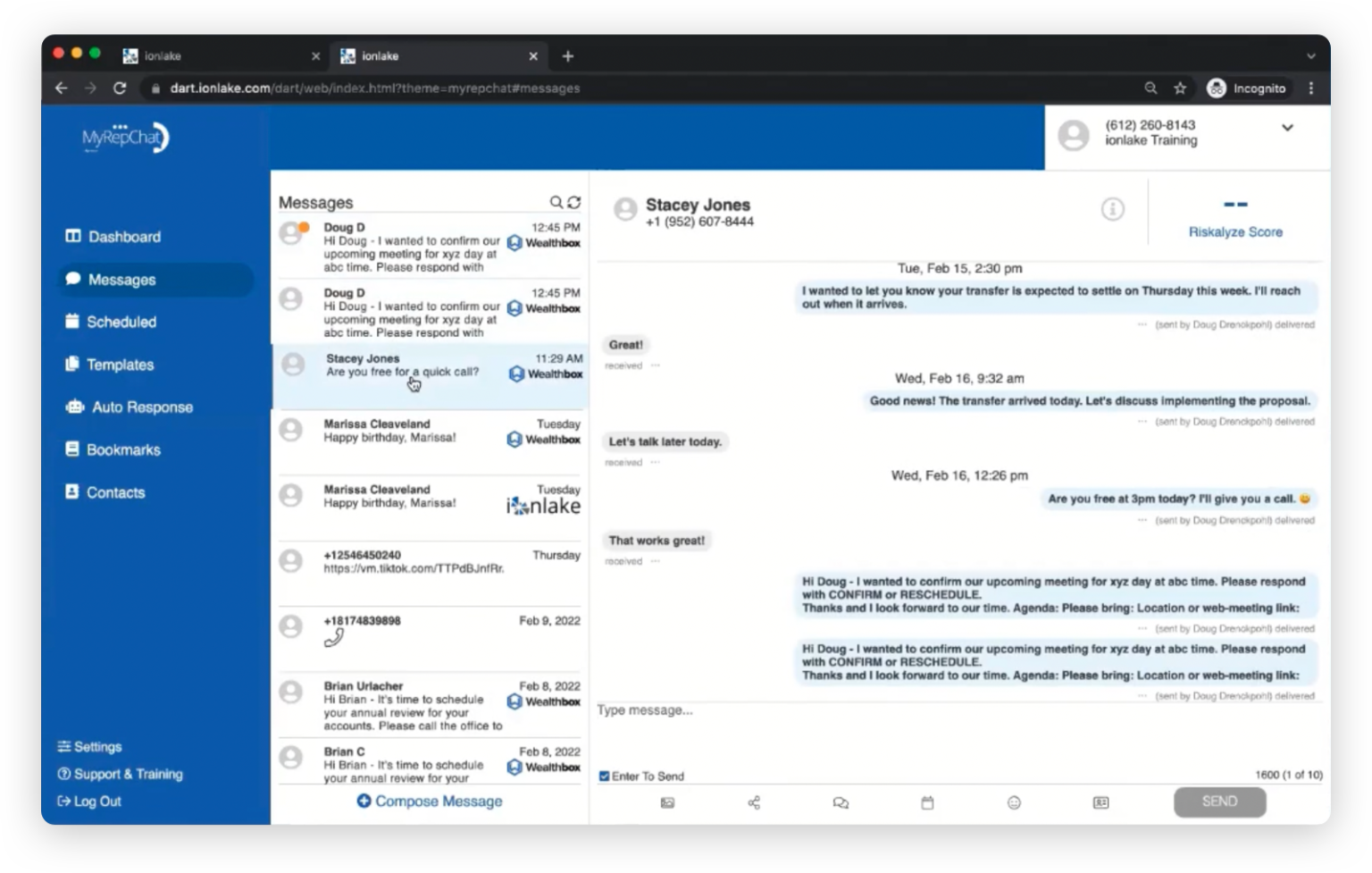The width and height of the screenshot is (1372, 873).
Task: Click the search icon in Messages panel
Action: 557,202
